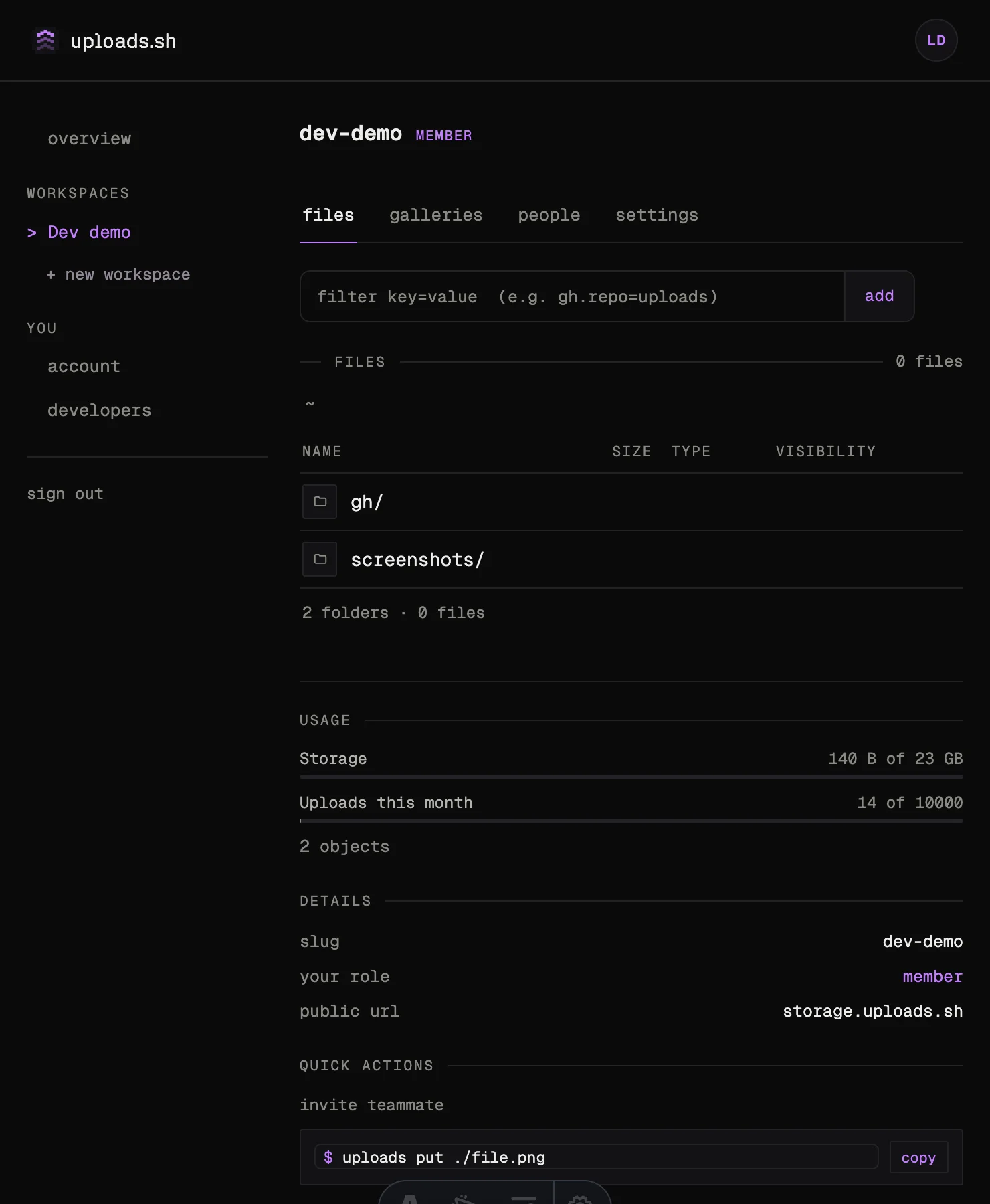The width and height of the screenshot is (990, 1204).
Task: Click the NAME column header
Action: 322,451
